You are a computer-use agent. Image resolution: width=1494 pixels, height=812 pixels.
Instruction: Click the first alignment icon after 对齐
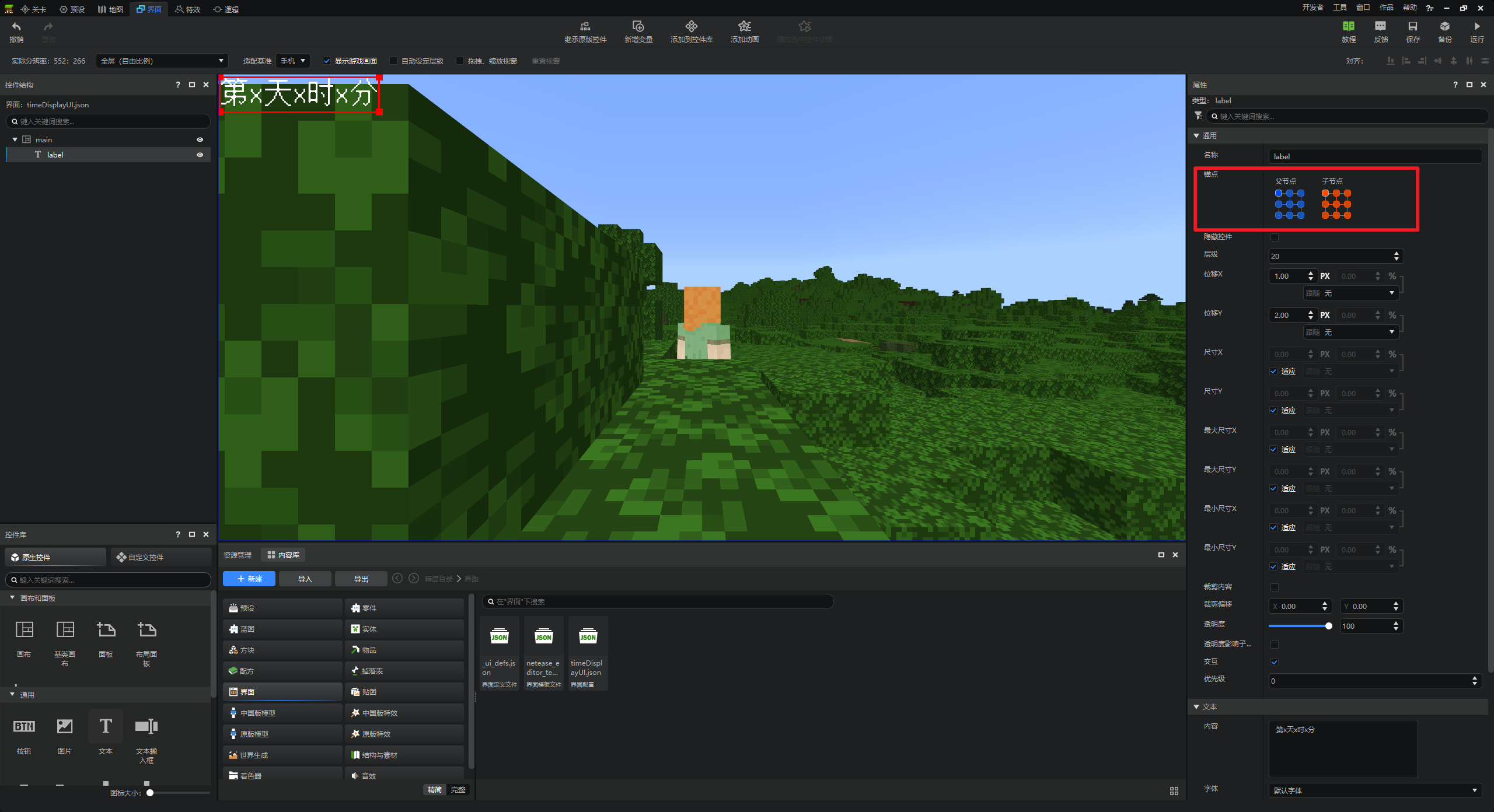point(1391,61)
